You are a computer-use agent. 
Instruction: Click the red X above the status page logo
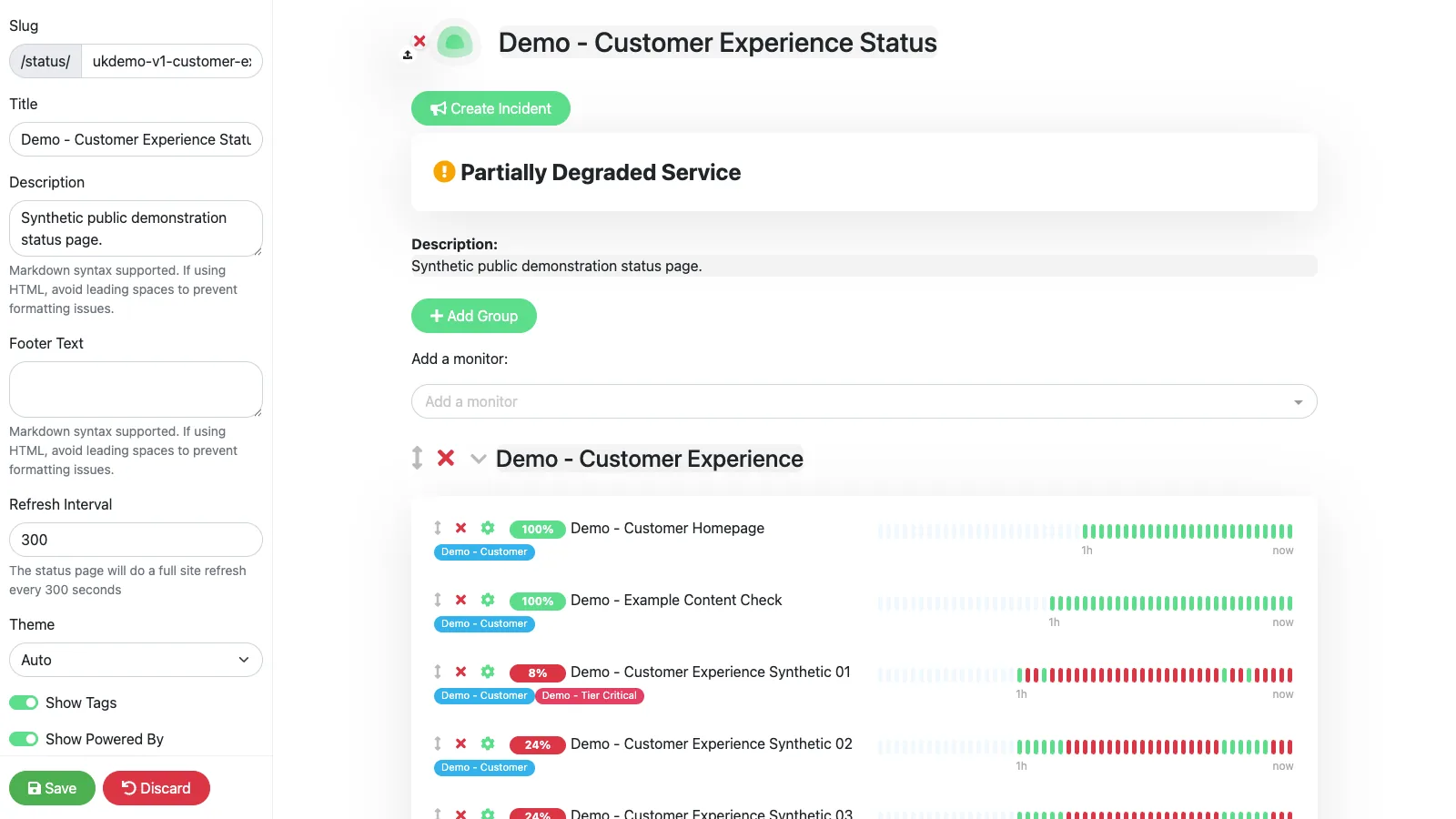(420, 41)
